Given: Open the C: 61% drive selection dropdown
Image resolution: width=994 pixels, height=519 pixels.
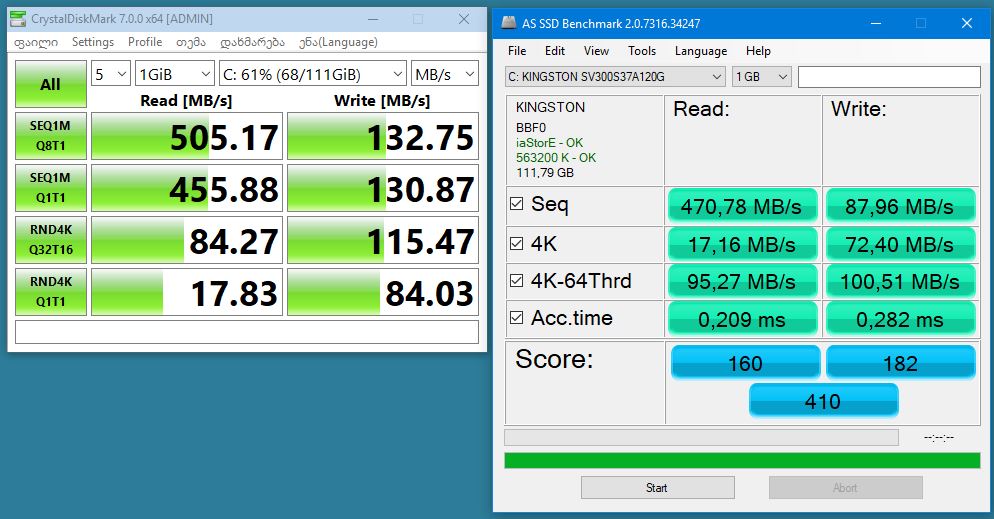Looking at the screenshot, I should (x=313, y=74).
